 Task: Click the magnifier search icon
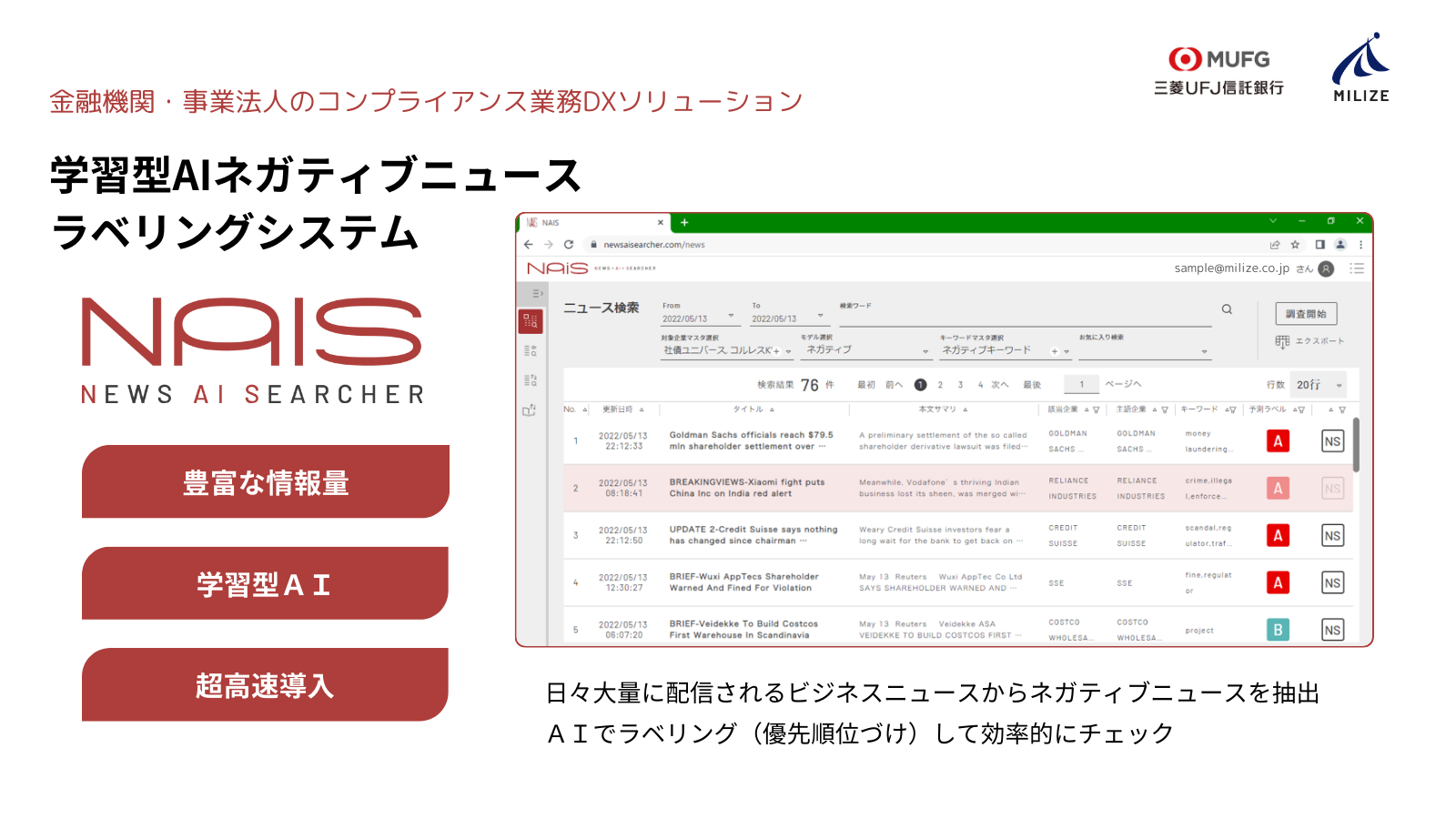coord(1227,309)
